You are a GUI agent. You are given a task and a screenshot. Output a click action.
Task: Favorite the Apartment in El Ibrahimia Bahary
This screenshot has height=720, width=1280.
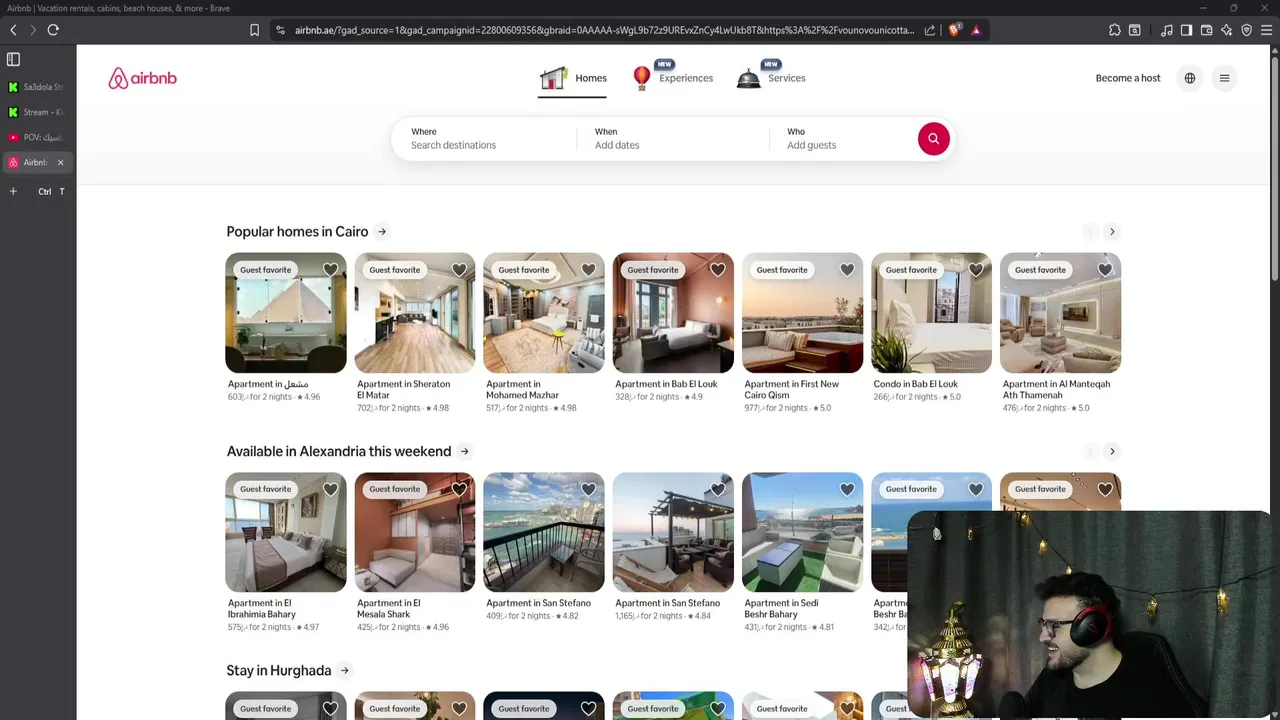330,489
